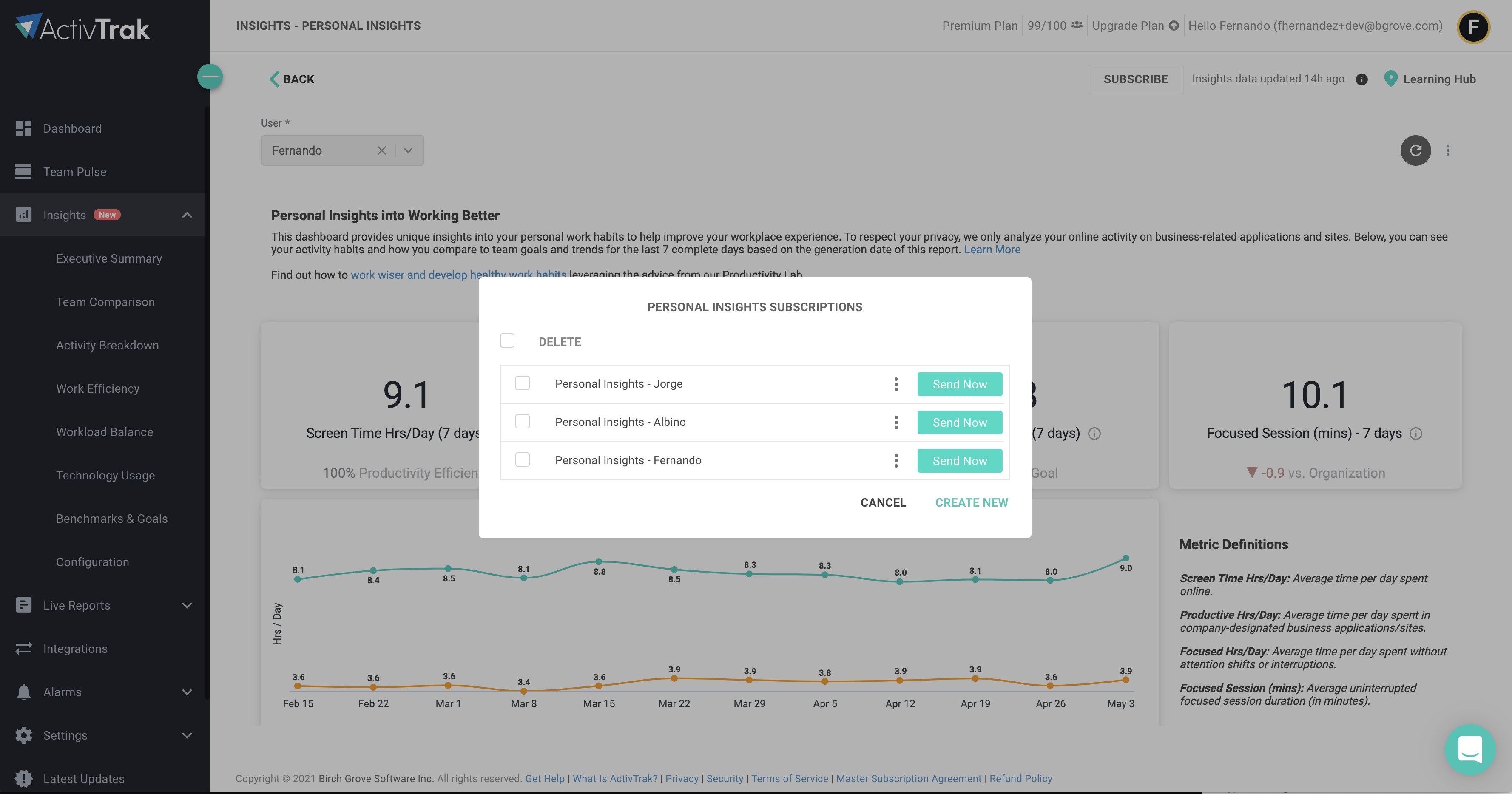Click the info icon beside data updated
This screenshot has width=1512, height=794.
1362,79
